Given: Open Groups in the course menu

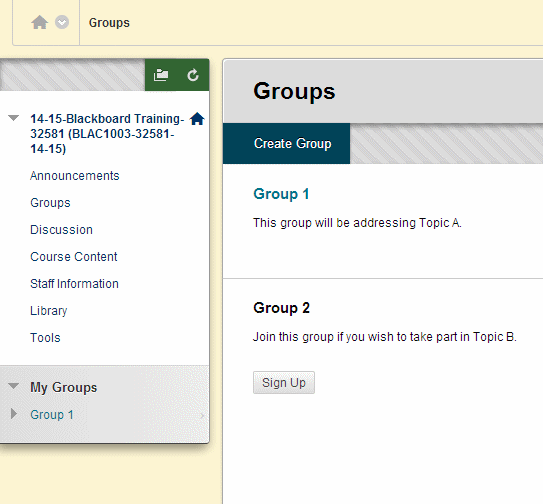Looking at the screenshot, I should click(x=50, y=203).
